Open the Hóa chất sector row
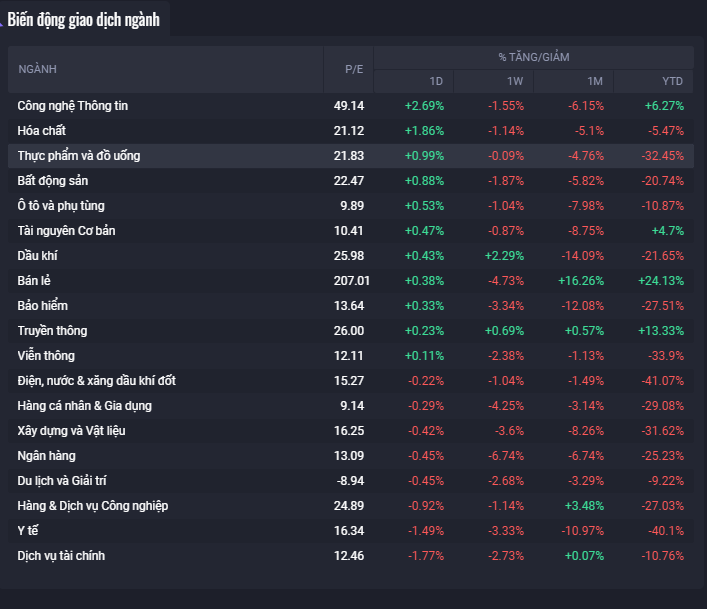 pos(42,131)
